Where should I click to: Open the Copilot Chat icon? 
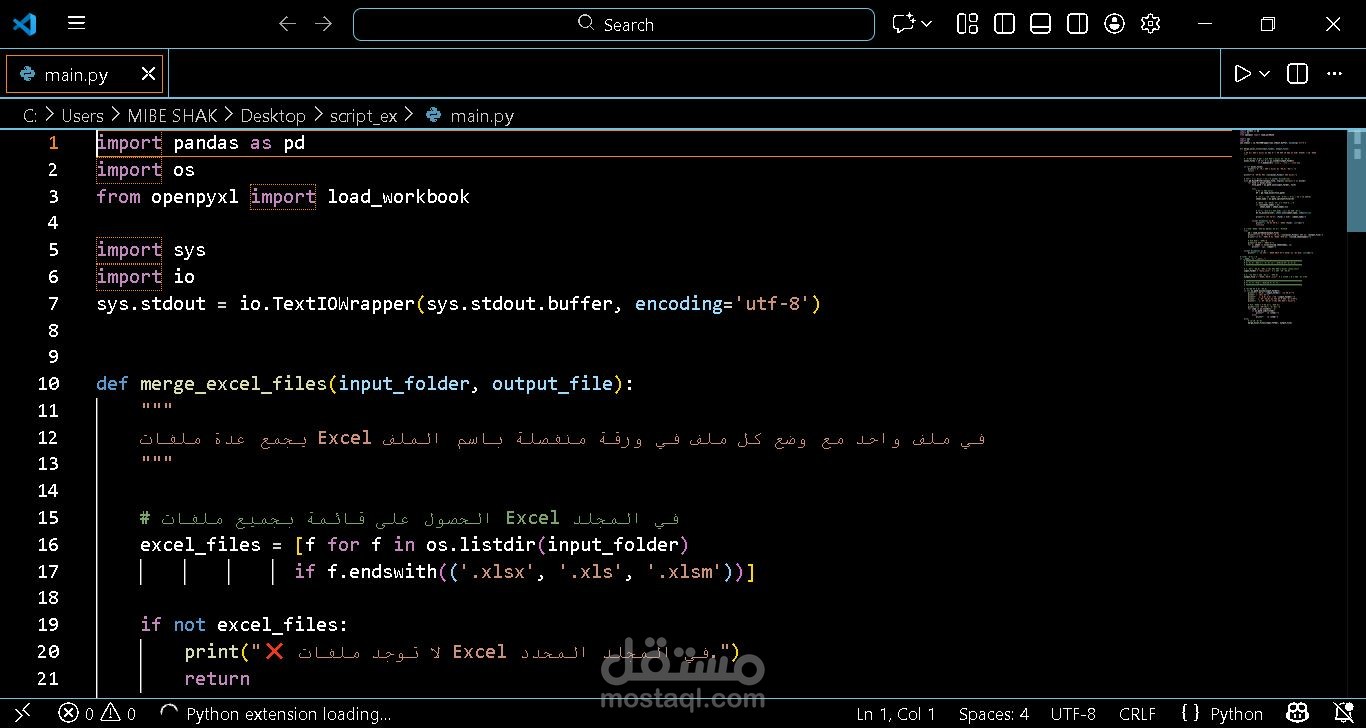click(x=903, y=24)
